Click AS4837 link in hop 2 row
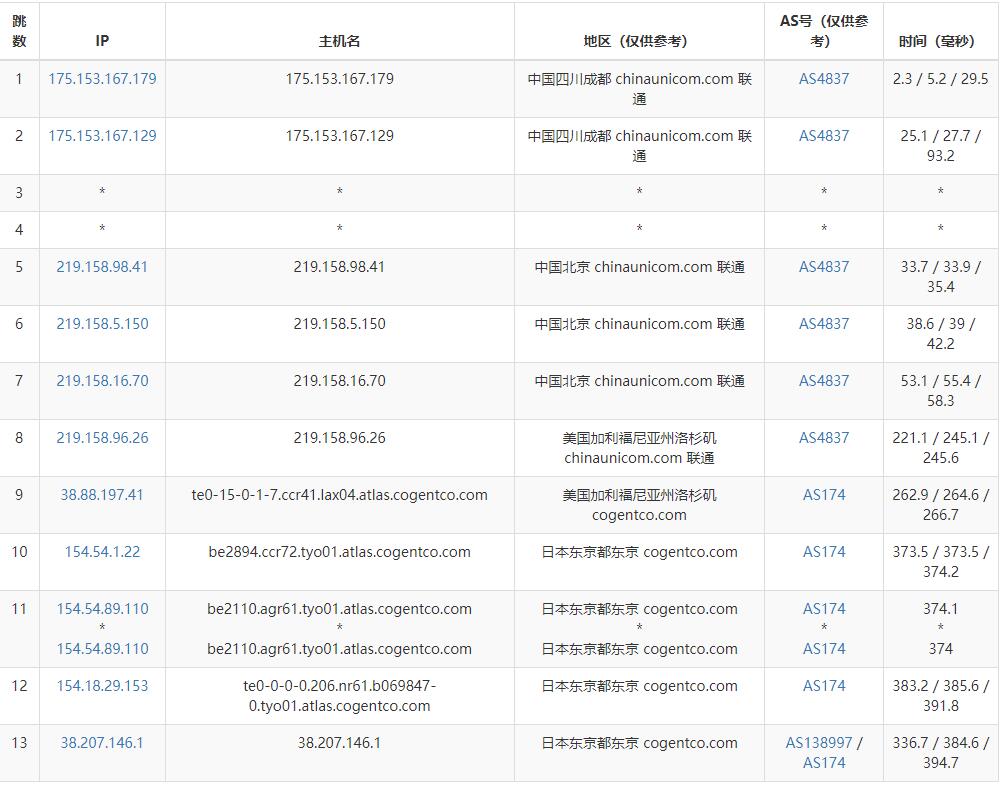This screenshot has height=785, width=1002. tap(824, 136)
